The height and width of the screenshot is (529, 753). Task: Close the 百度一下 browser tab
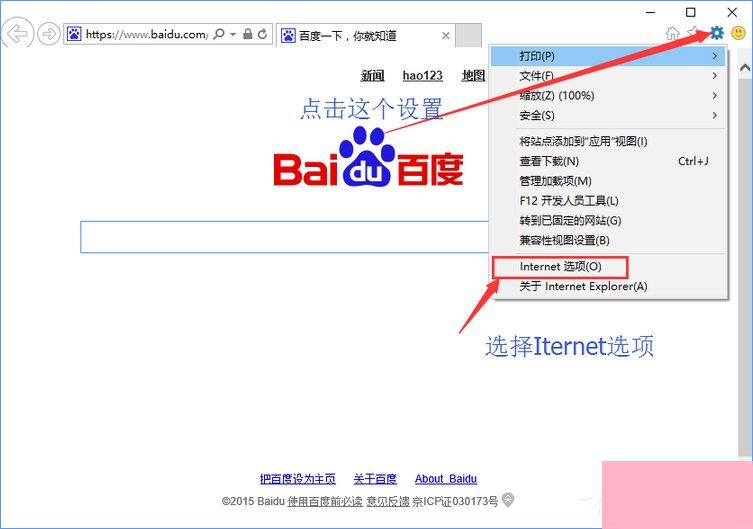(x=445, y=35)
